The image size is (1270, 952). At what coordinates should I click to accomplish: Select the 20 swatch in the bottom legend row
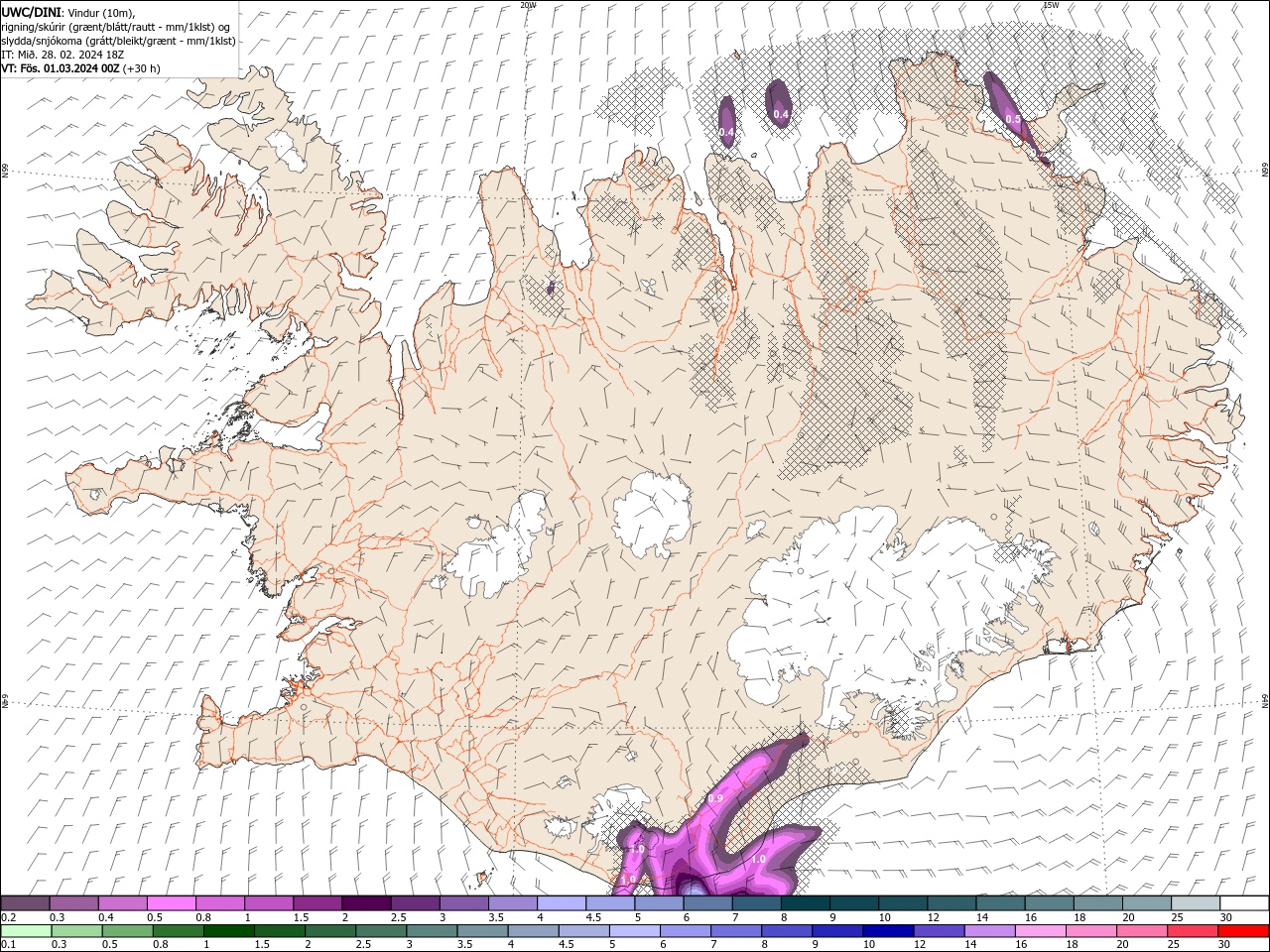pos(1142,931)
